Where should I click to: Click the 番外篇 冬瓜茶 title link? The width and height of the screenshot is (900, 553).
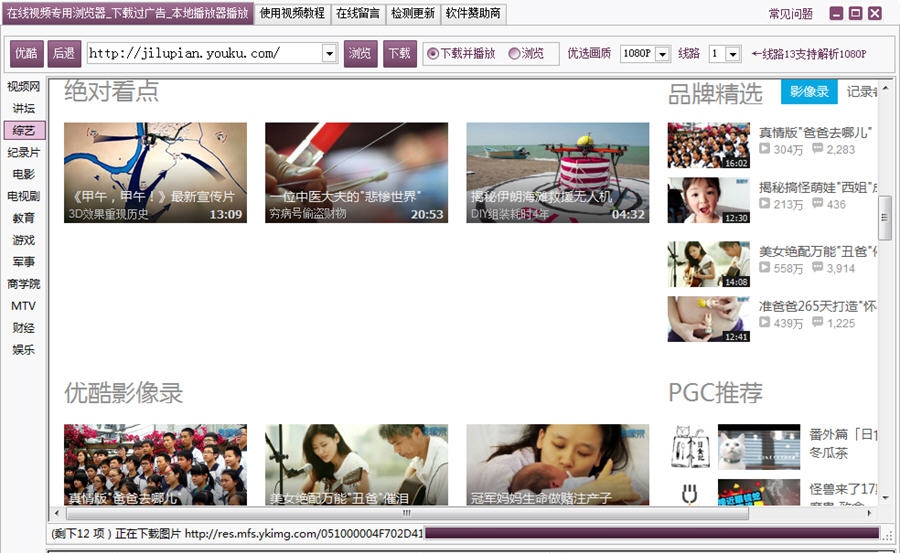(x=843, y=443)
